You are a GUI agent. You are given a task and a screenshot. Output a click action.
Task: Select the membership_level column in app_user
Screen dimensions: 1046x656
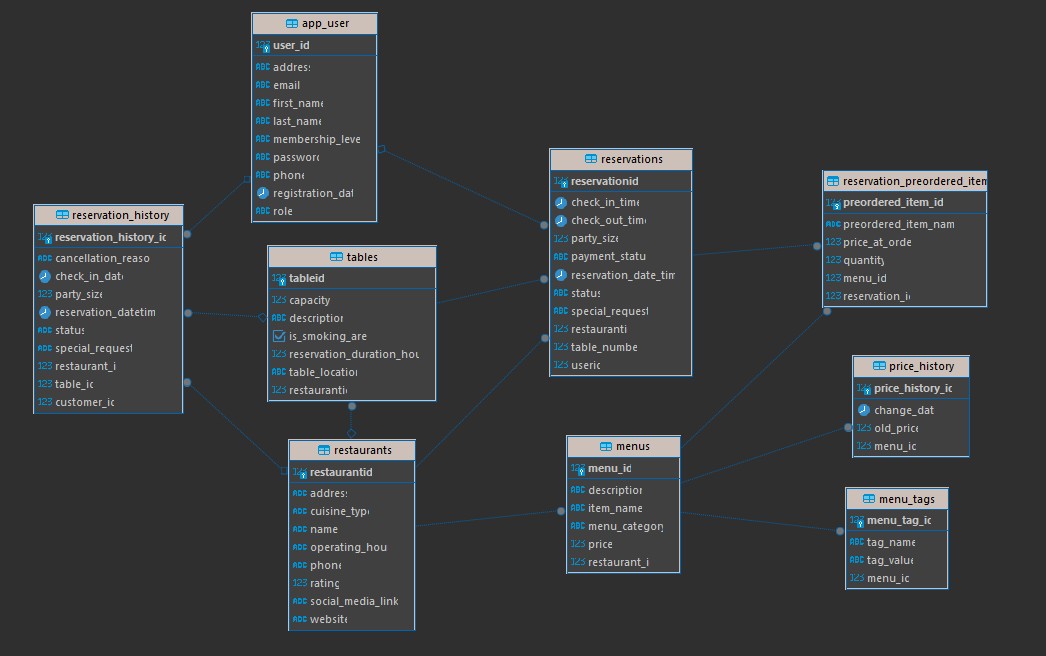click(316, 139)
